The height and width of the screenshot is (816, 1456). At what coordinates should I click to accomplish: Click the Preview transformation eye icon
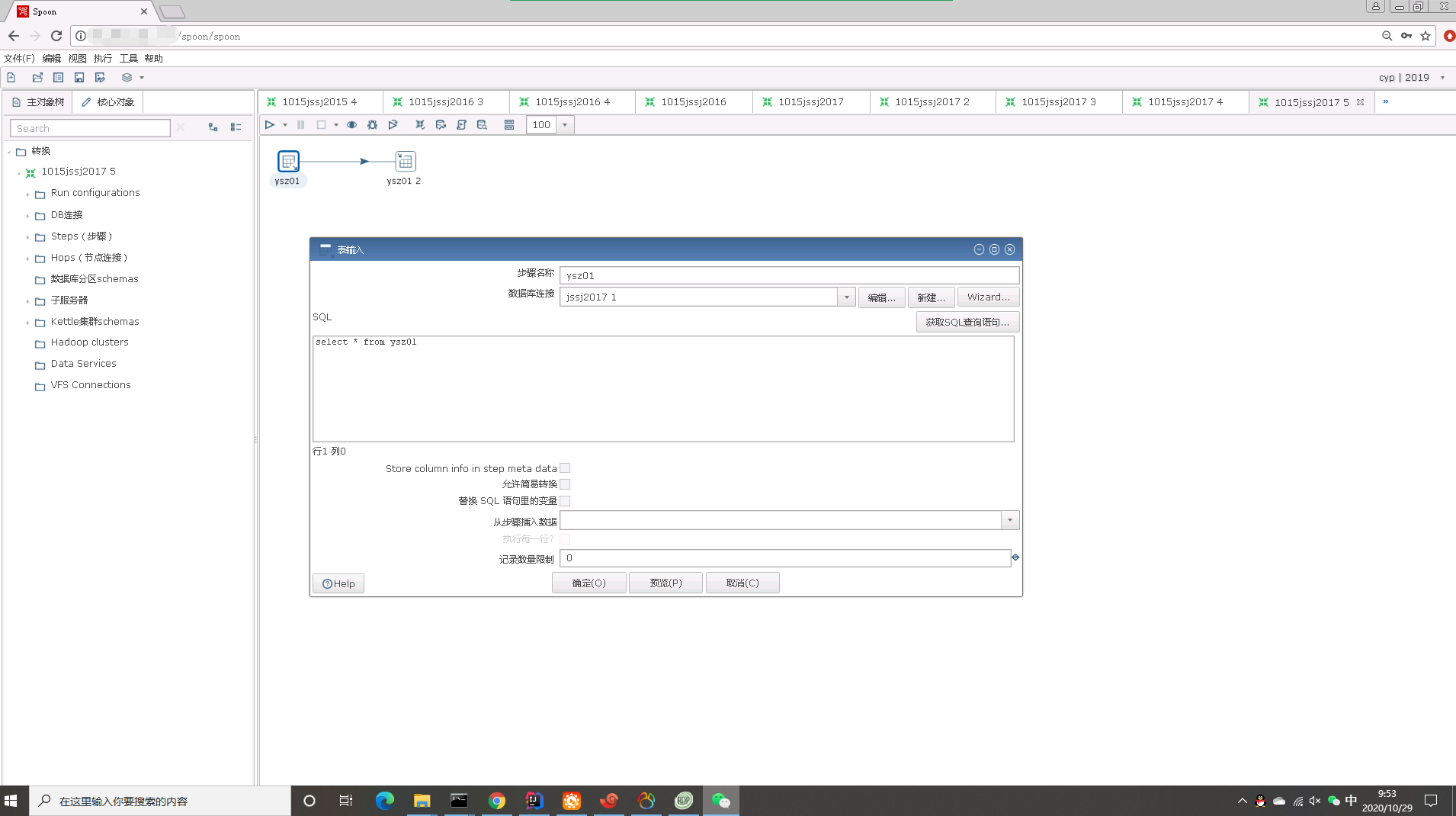(x=352, y=125)
